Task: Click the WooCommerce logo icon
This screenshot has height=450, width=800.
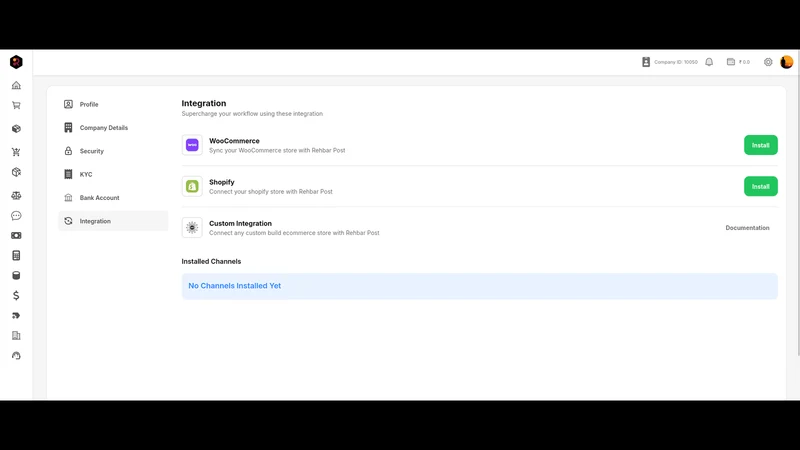Action: click(x=192, y=145)
